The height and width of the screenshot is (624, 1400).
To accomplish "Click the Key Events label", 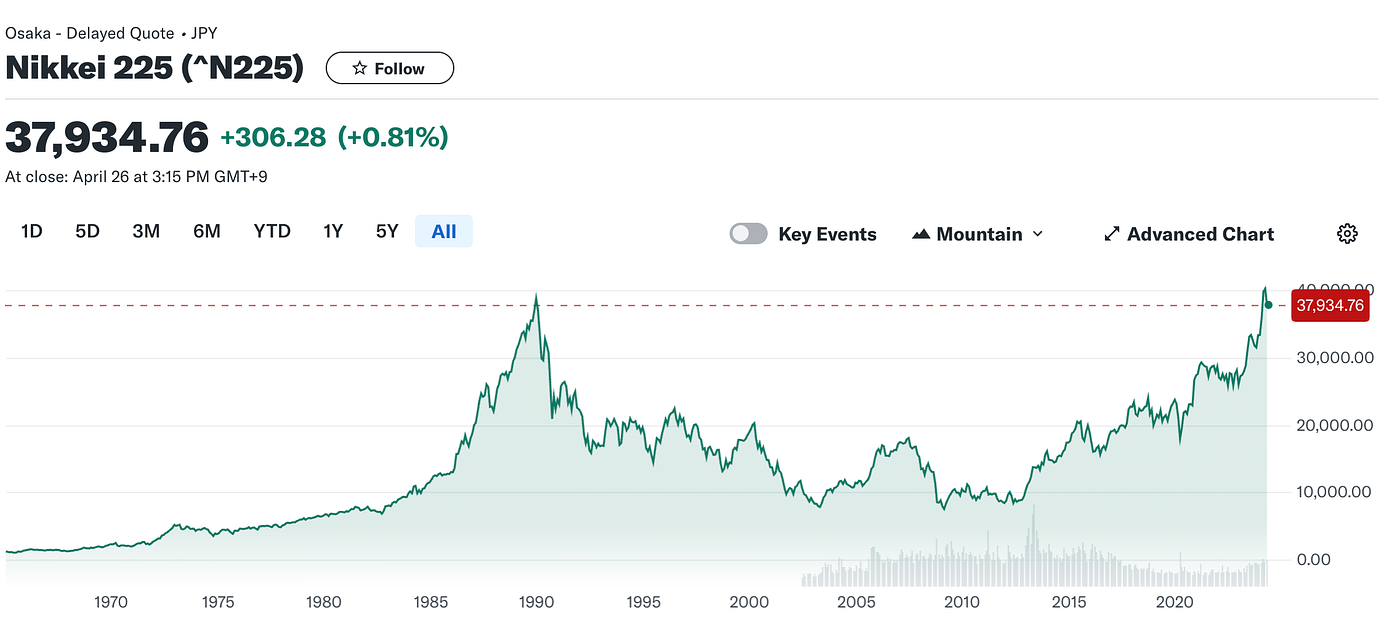I will pyautogui.click(x=827, y=234).
